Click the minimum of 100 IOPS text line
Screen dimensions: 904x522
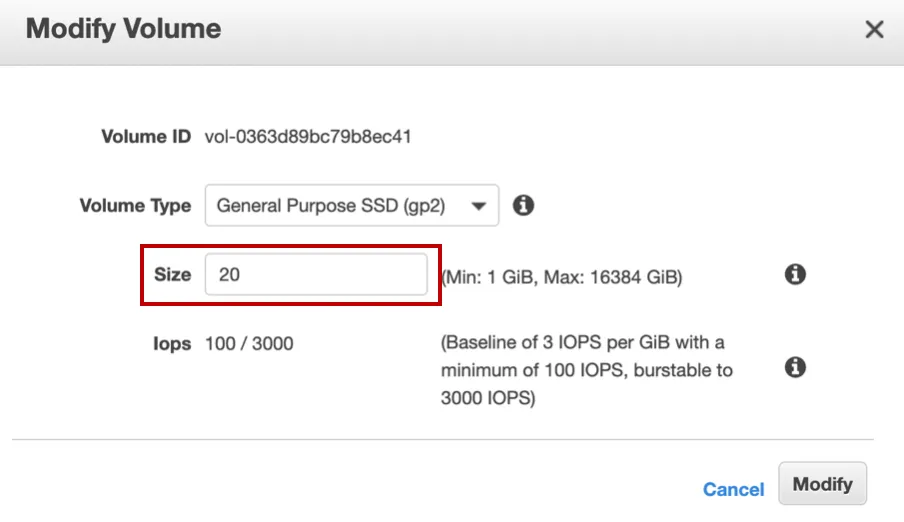coord(586,370)
